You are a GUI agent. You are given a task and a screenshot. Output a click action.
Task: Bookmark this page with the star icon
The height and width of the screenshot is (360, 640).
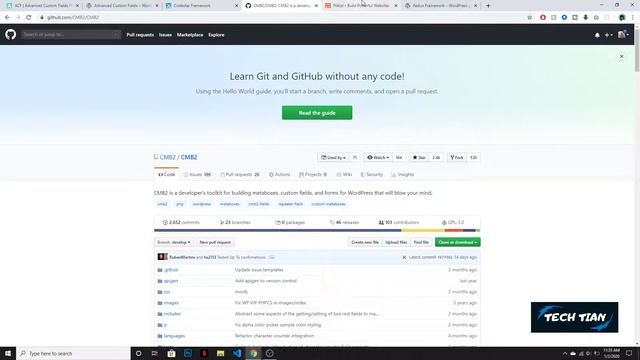(x=529, y=18)
